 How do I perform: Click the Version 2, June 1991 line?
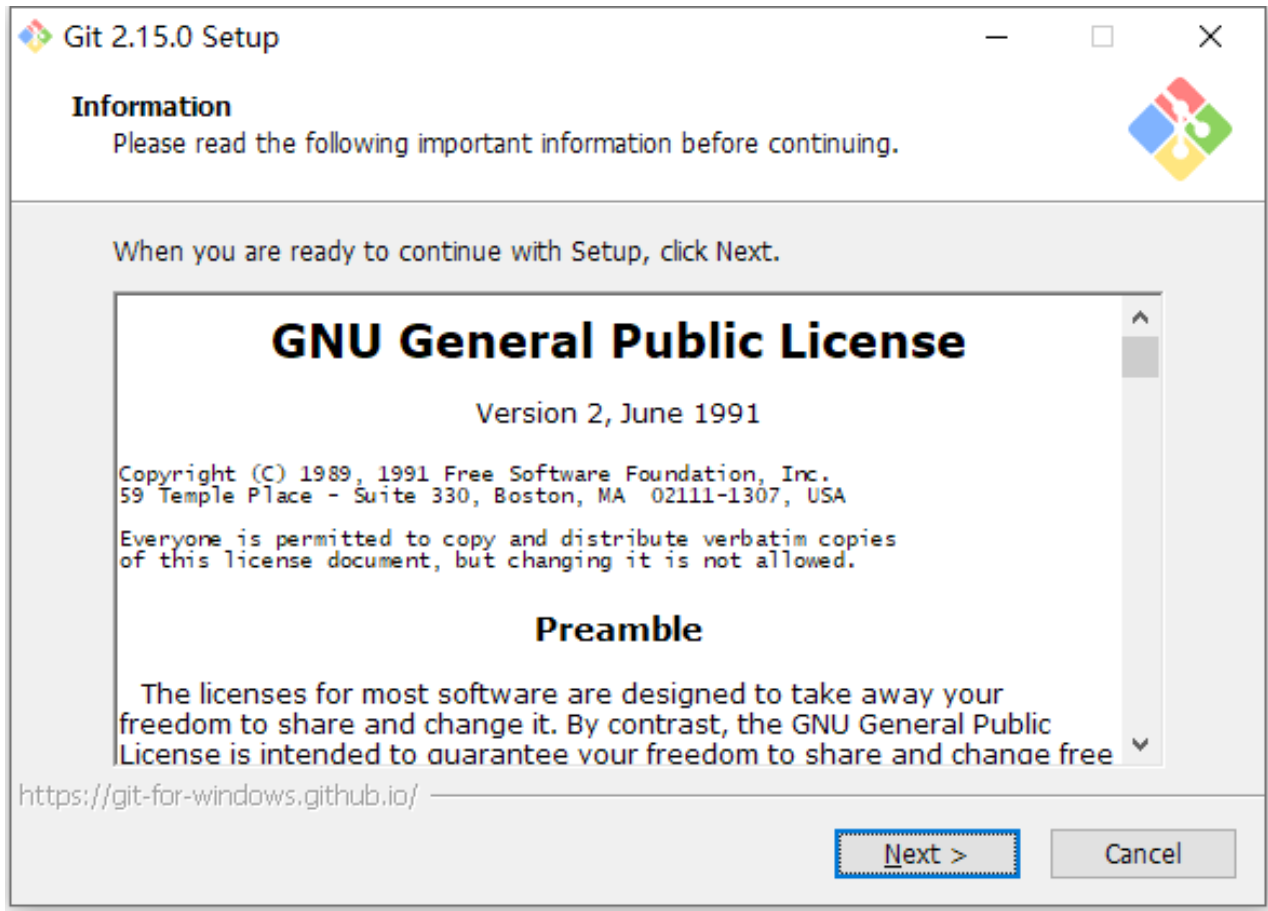pyautogui.click(x=618, y=413)
